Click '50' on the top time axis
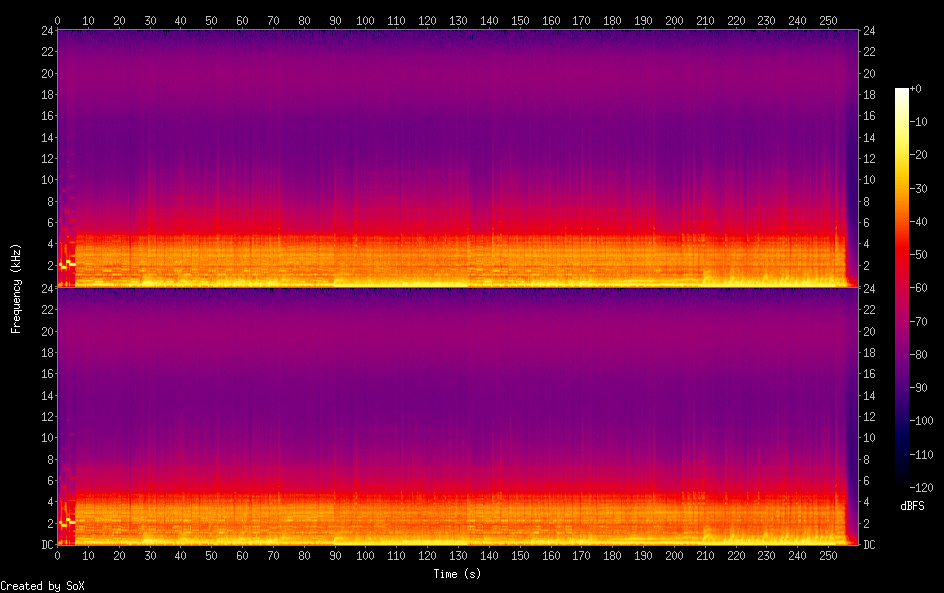The image size is (944, 593). 211,20
